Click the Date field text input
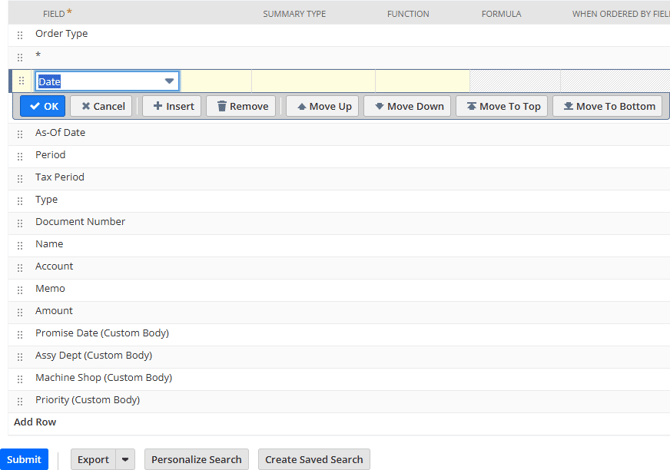 pyautogui.click(x=98, y=82)
